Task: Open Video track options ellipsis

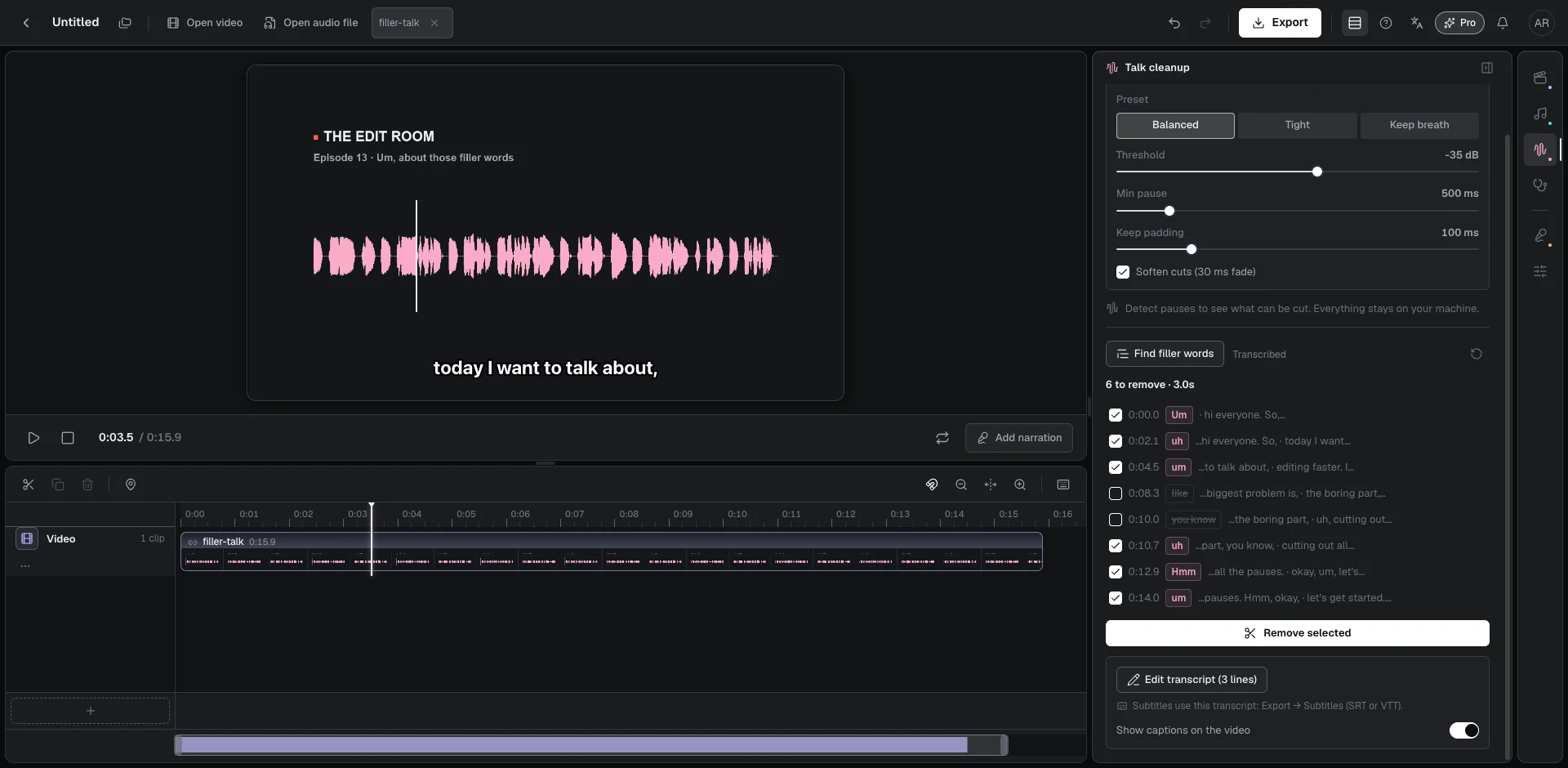Action: point(25,565)
